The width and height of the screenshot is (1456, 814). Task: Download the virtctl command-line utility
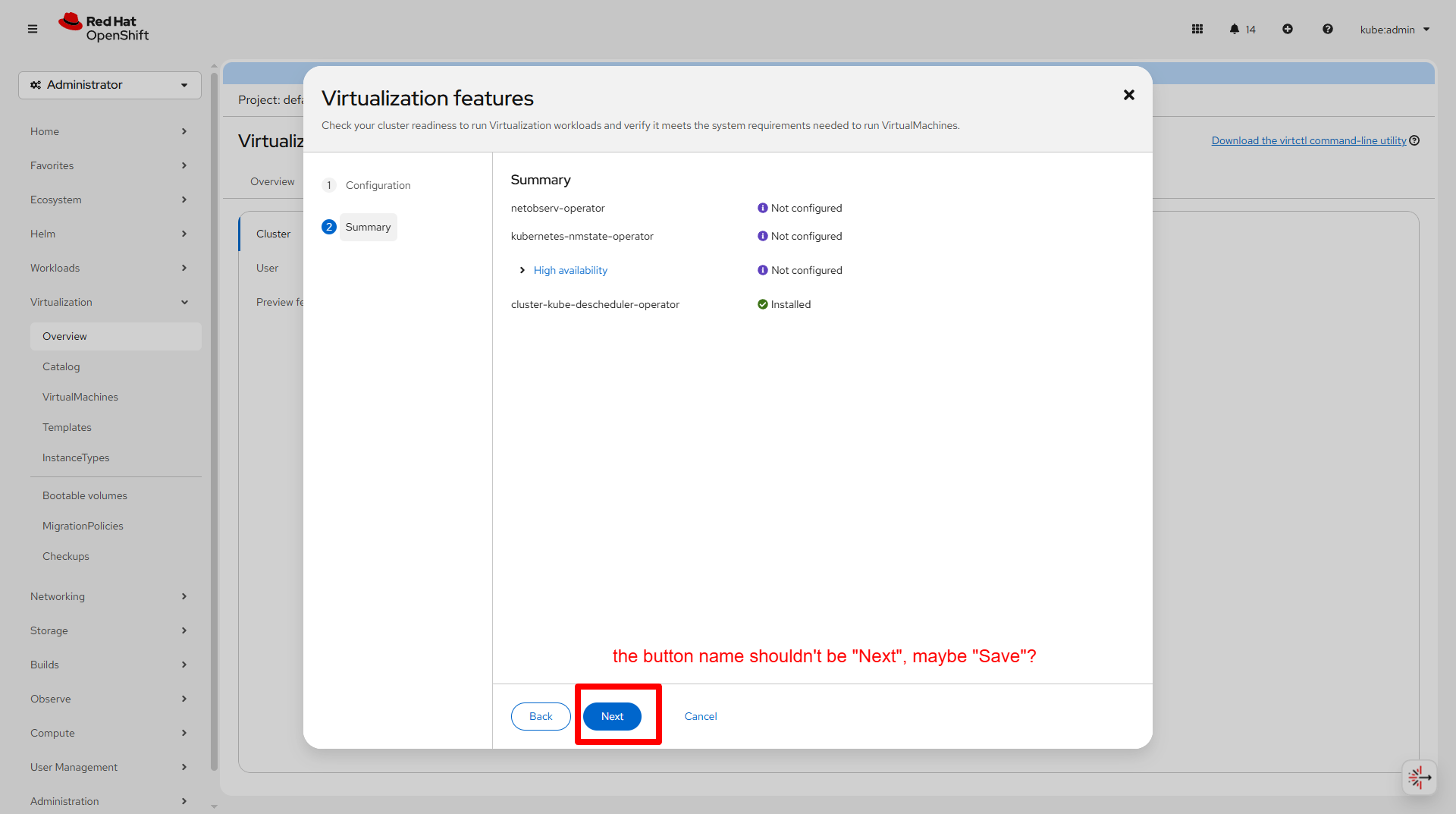pos(1309,140)
